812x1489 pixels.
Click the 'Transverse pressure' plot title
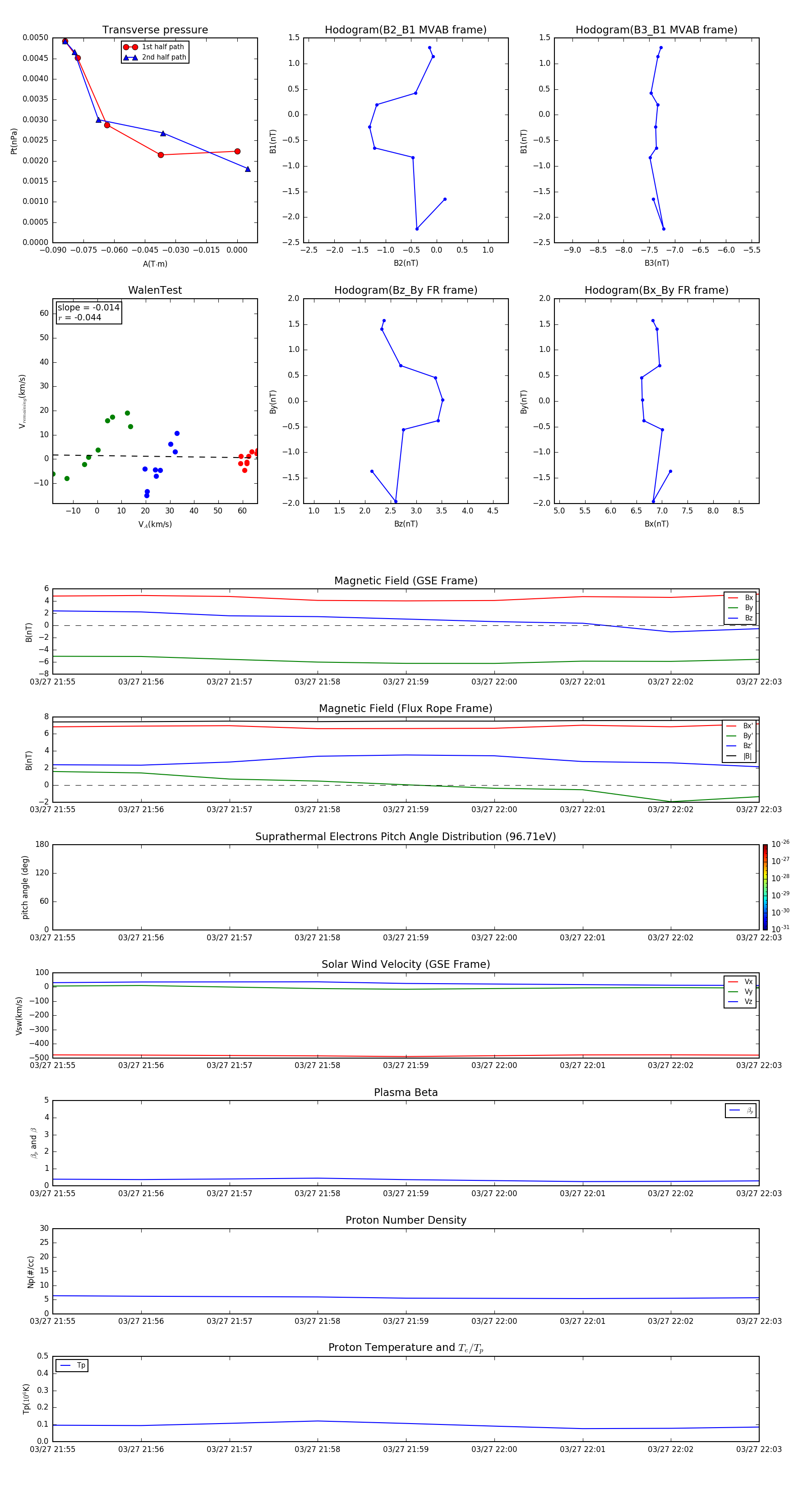click(x=155, y=30)
